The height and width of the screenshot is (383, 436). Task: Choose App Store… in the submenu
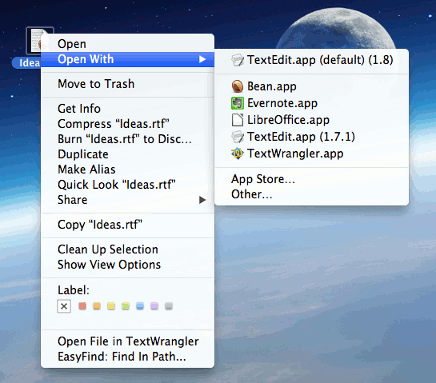click(312, 179)
